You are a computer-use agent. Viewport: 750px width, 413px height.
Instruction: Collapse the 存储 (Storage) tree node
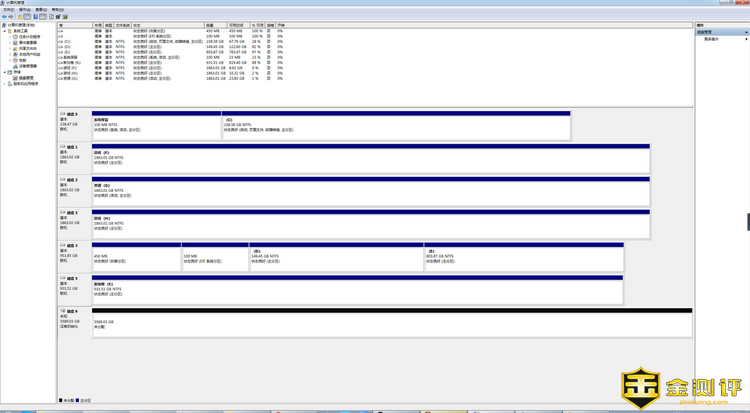point(3,72)
